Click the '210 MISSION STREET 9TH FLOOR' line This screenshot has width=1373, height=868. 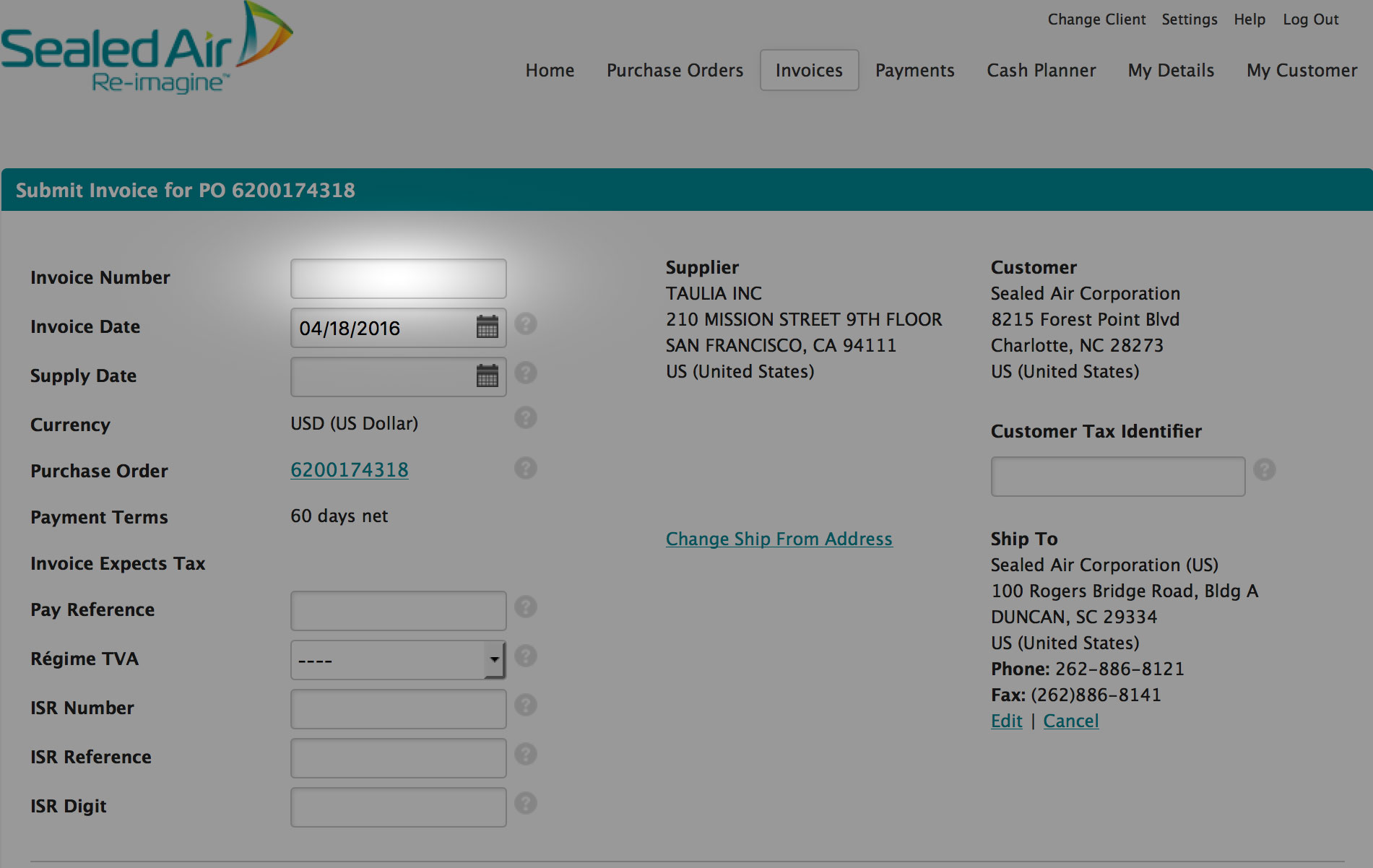(x=804, y=319)
